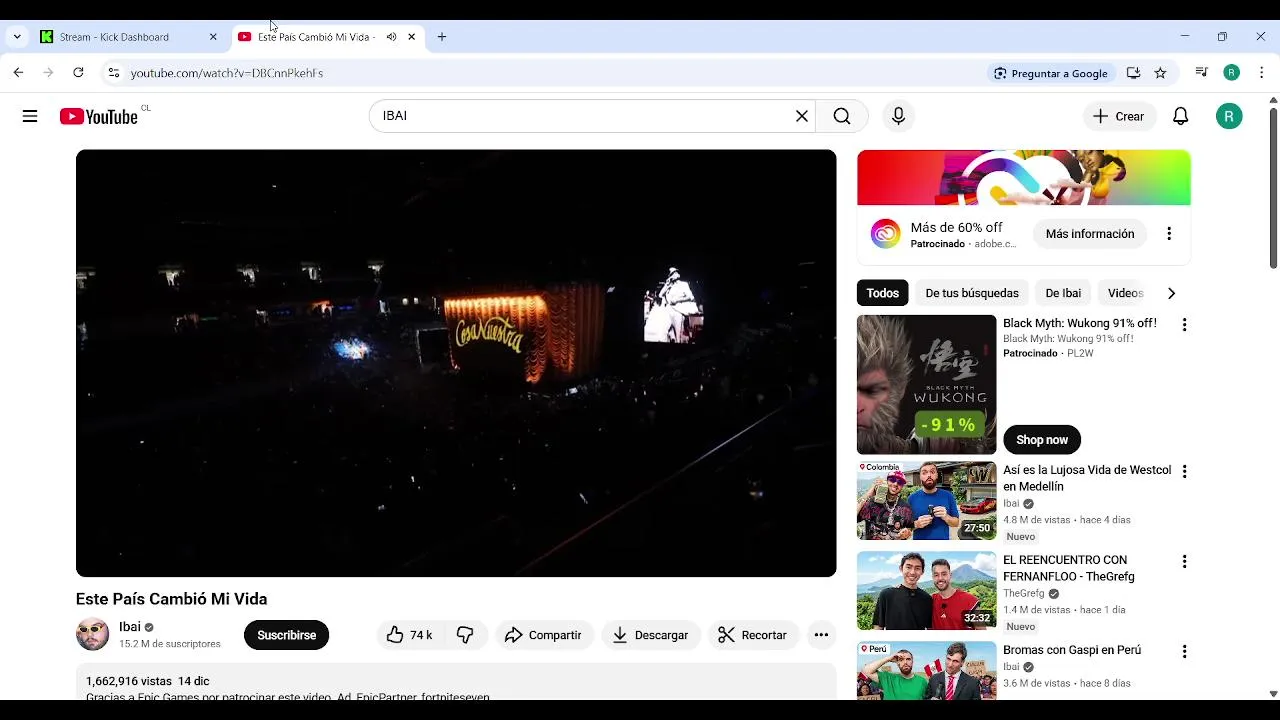The width and height of the screenshot is (1280, 720).
Task: View site information icon in address bar
Action: (x=113, y=73)
